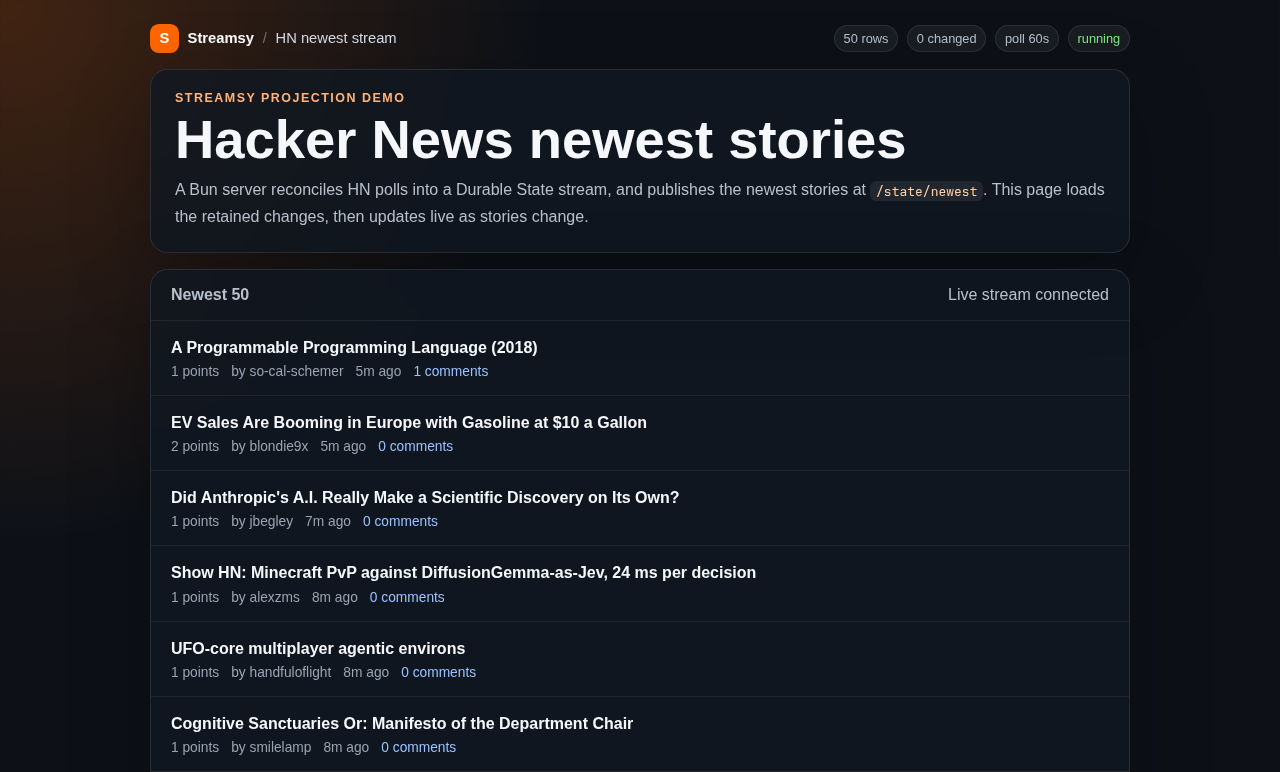1280x772 pixels.
Task: Click the Live stream connected status
Action: click(1028, 295)
